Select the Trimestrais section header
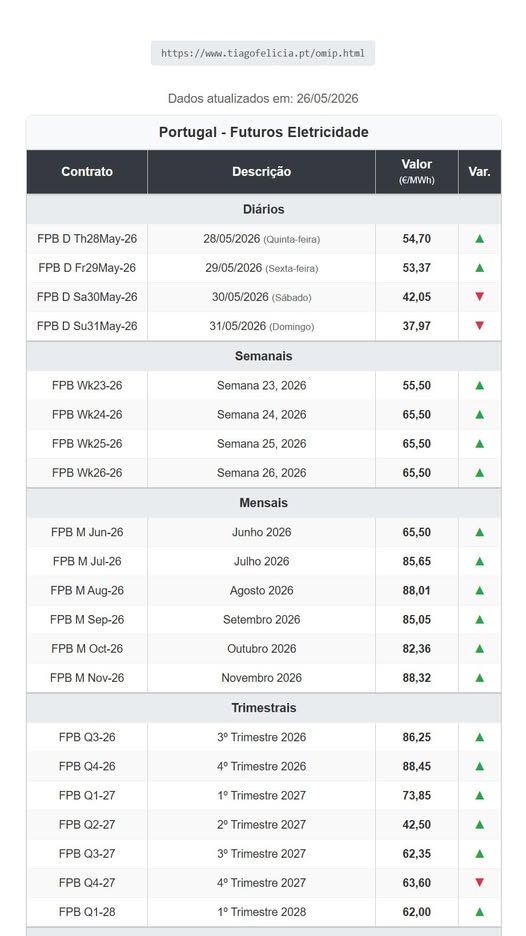526x936 pixels. (x=264, y=708)
